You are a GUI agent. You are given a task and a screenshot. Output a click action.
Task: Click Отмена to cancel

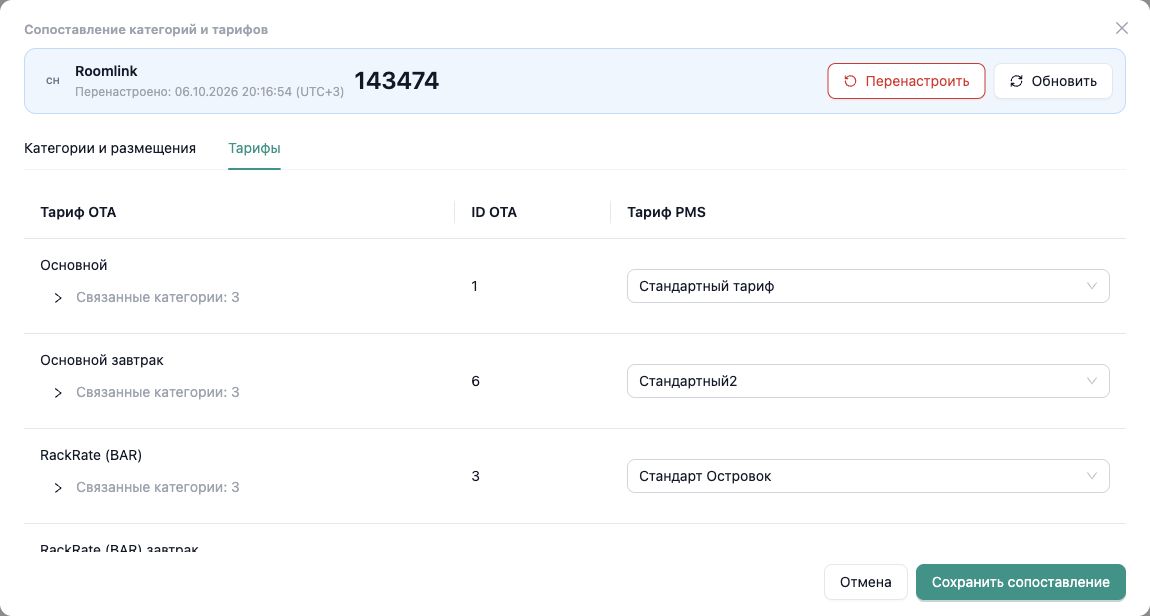pos(865,582)
